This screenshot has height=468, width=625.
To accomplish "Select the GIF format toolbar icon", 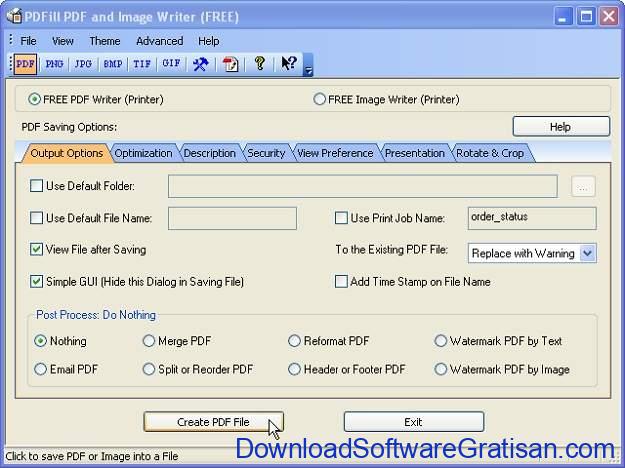I will pyautogui.click(x=171, y=64).
